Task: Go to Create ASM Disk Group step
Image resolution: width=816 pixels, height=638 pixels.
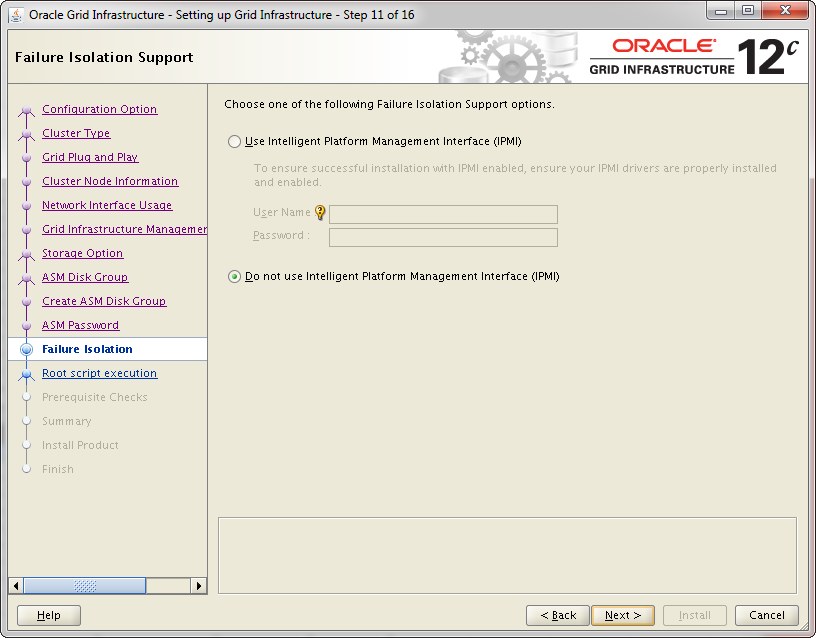Action: [104, 301]
